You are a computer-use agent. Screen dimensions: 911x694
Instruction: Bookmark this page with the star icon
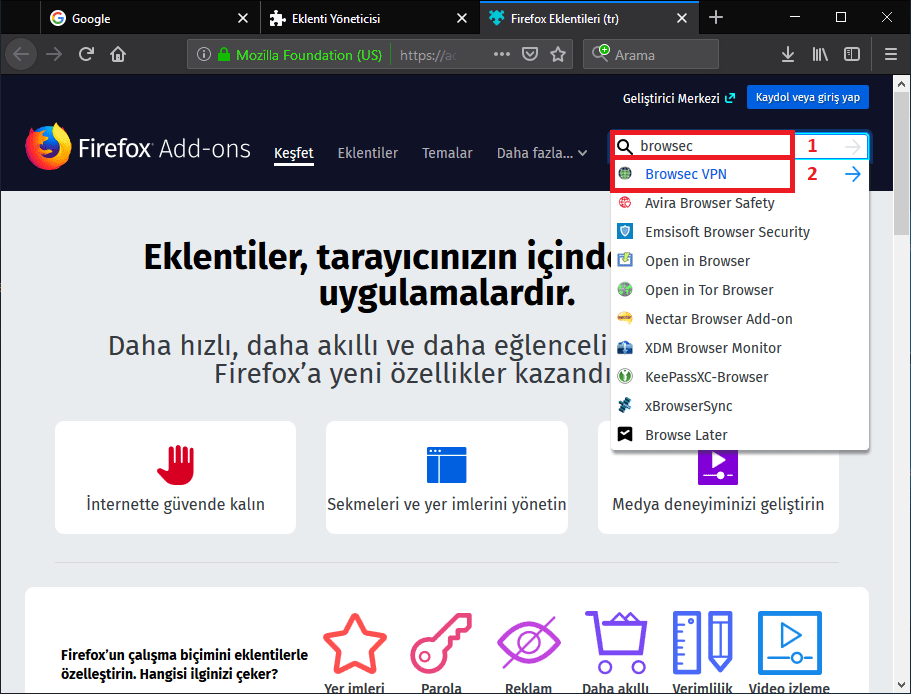coord(558,54)
